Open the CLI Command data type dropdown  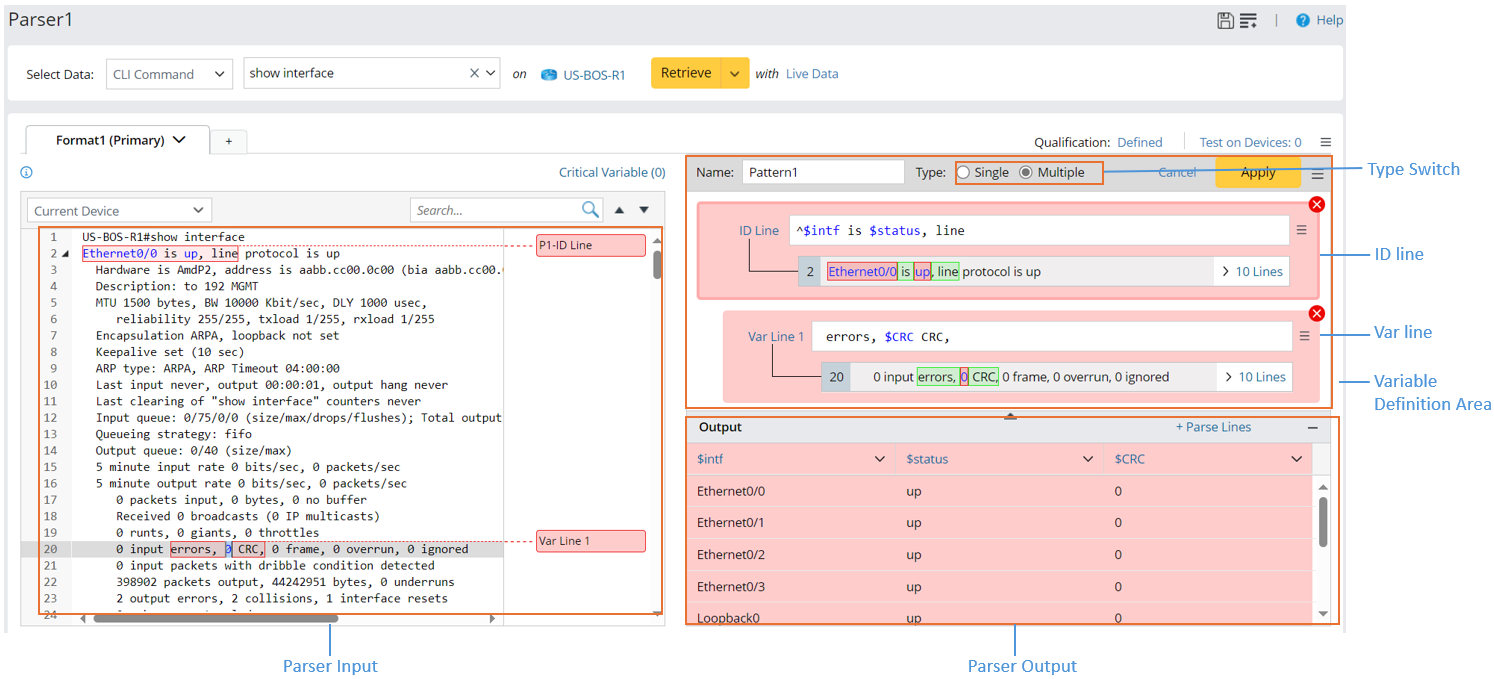pos(168,74)
